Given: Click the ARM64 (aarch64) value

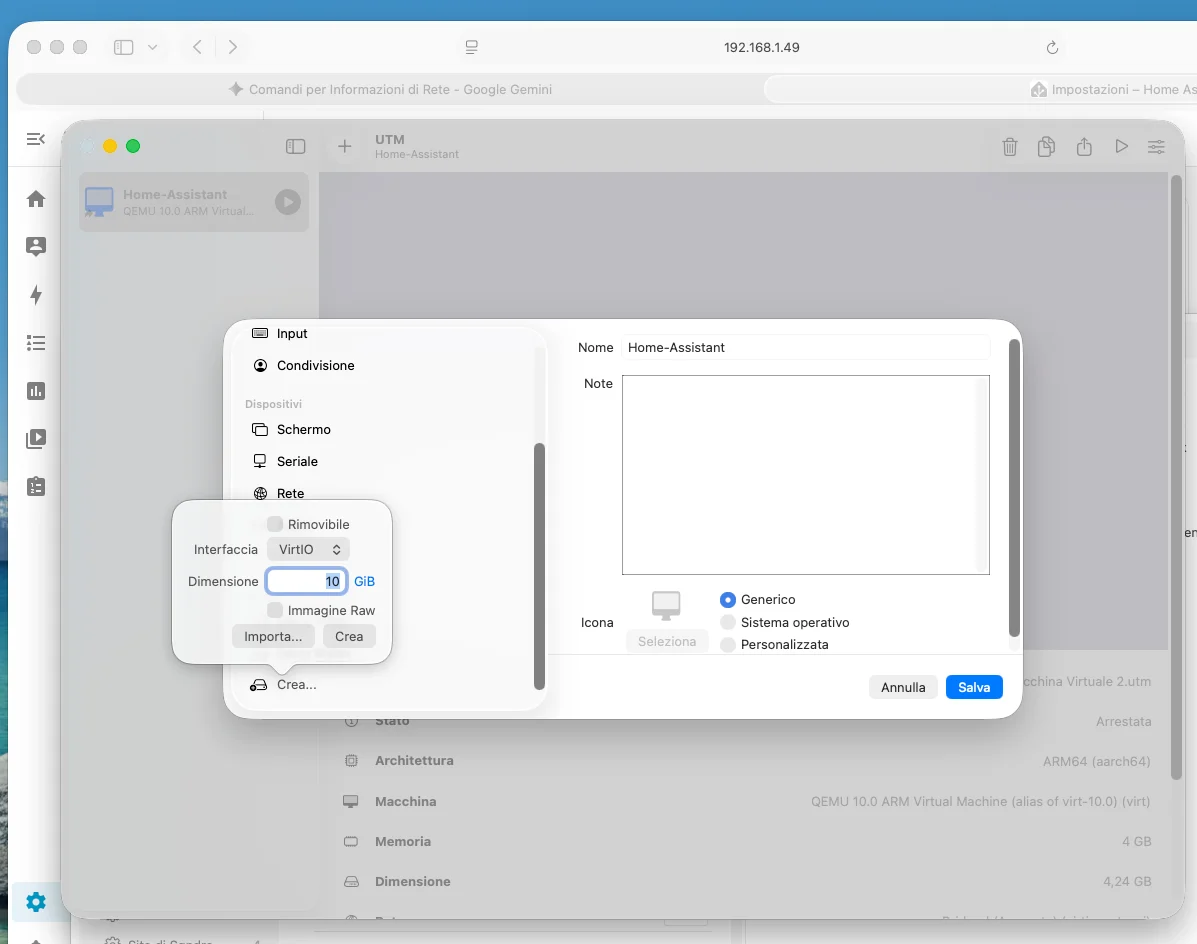Looking at the screenshot, I should point(1096,762).
